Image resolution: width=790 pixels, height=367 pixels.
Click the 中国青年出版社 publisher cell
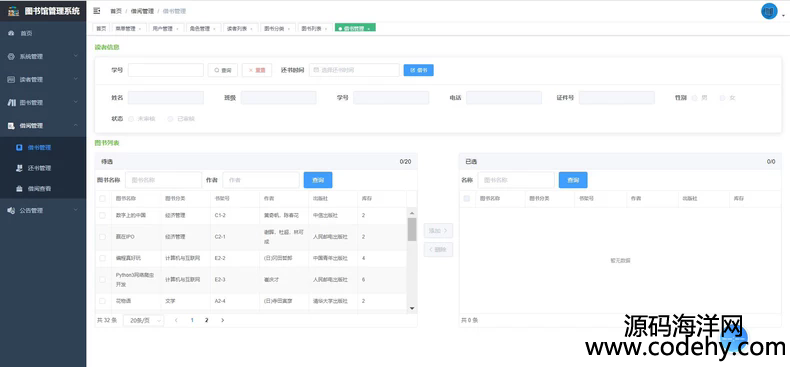point(331,258)
